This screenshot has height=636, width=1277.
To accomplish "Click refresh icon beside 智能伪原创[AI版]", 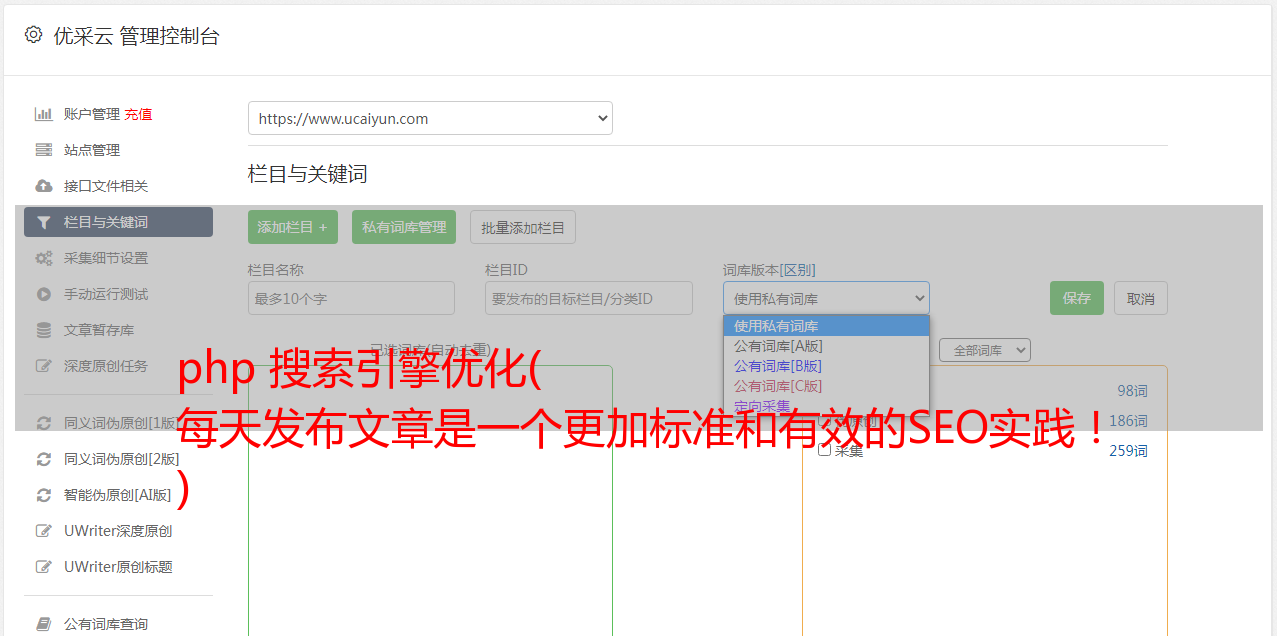I will coord(43,495).
